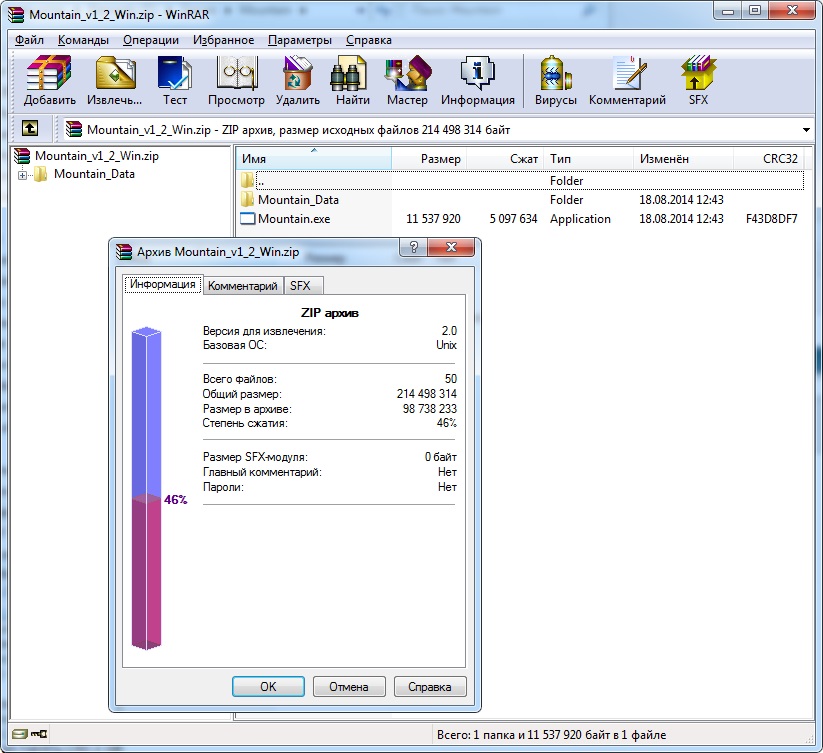Click the archive icon in the address bar

click(74, 129)
